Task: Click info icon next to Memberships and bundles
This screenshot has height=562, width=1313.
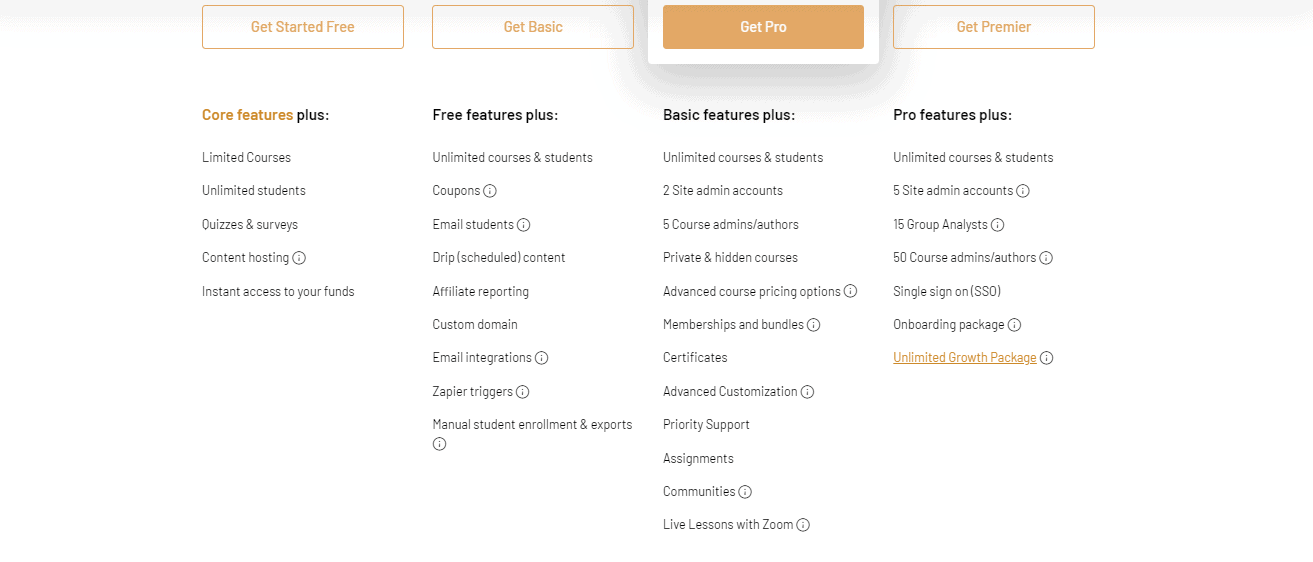Action: [813, 325]
